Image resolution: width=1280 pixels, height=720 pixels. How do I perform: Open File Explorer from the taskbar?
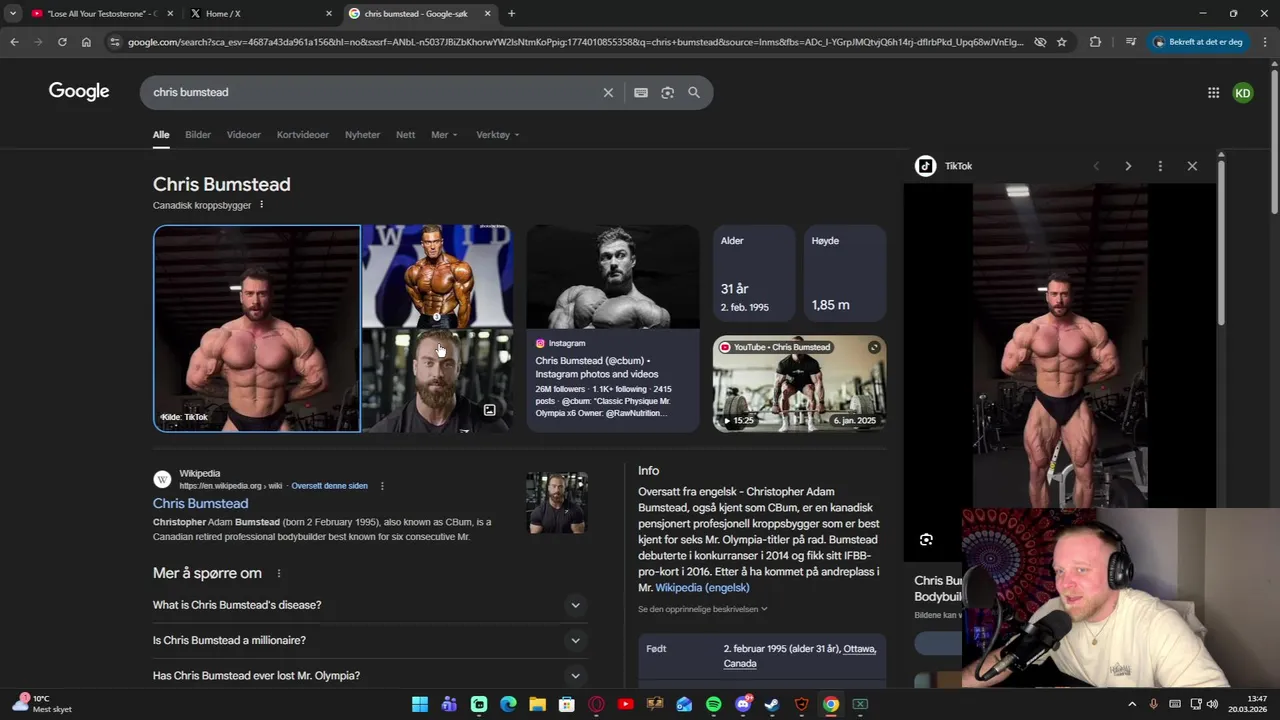click(537, 704)
